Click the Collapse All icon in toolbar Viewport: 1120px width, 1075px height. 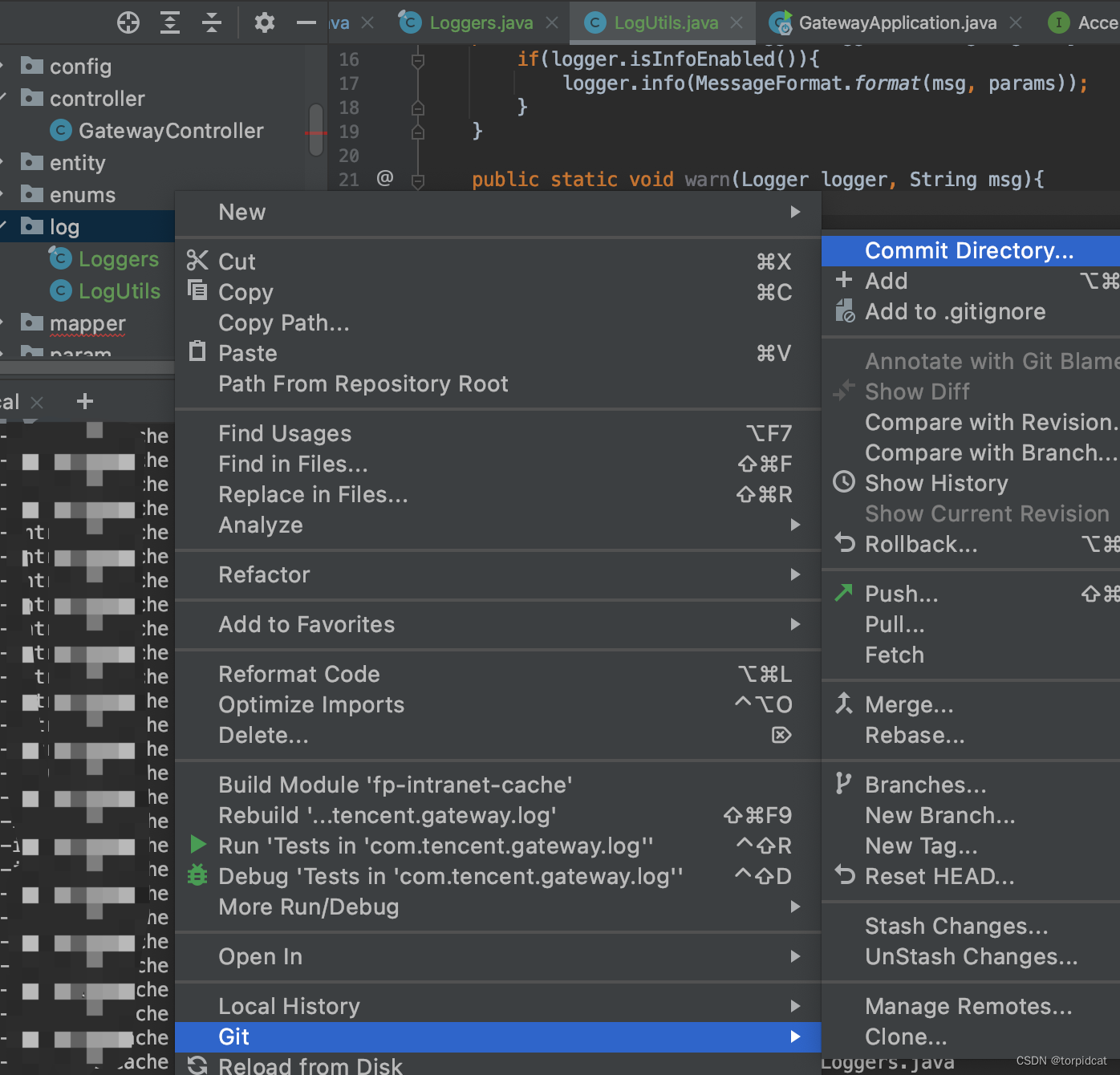point(211,22)
